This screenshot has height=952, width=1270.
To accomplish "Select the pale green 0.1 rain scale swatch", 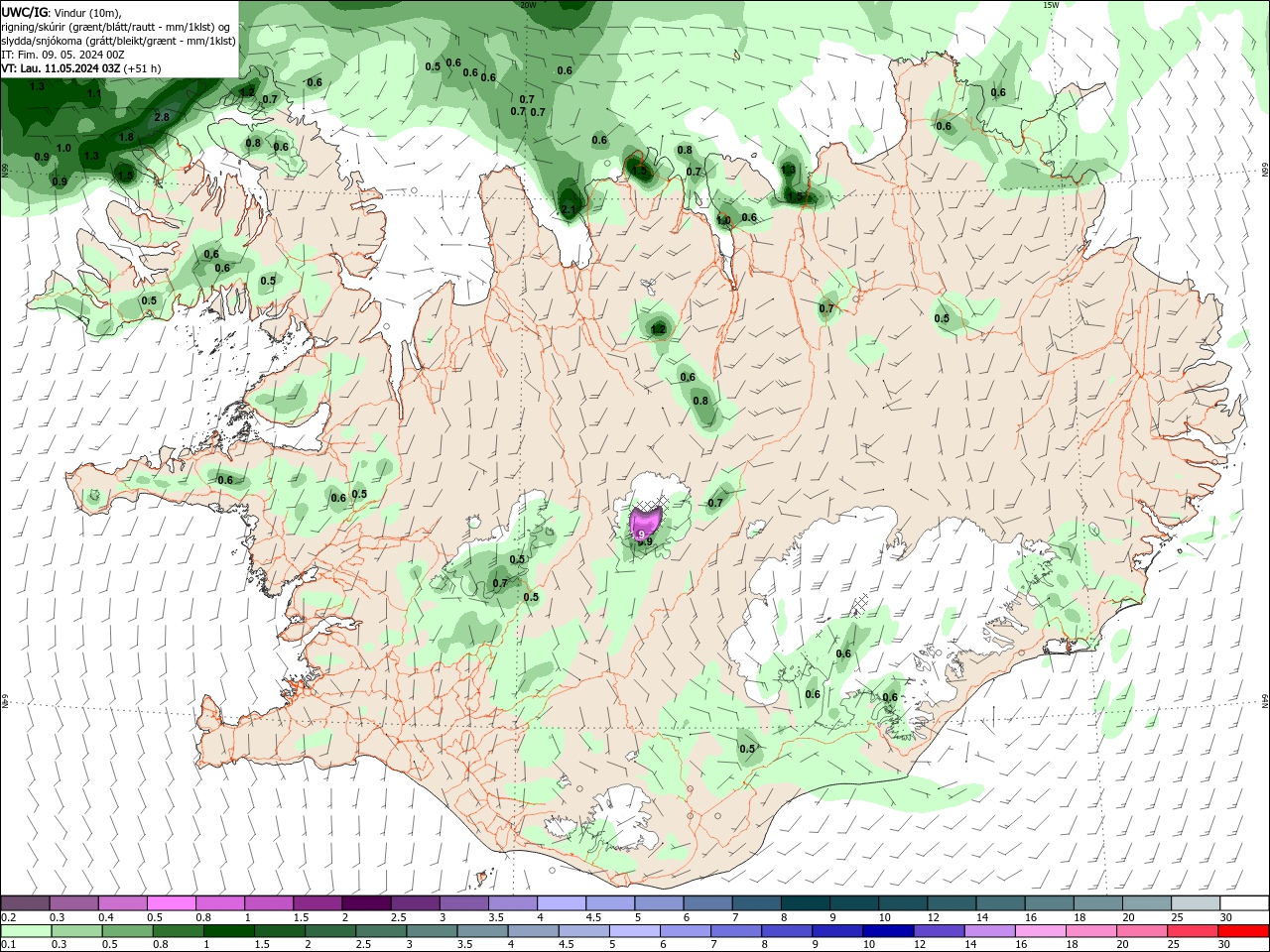I will (26, 931).
